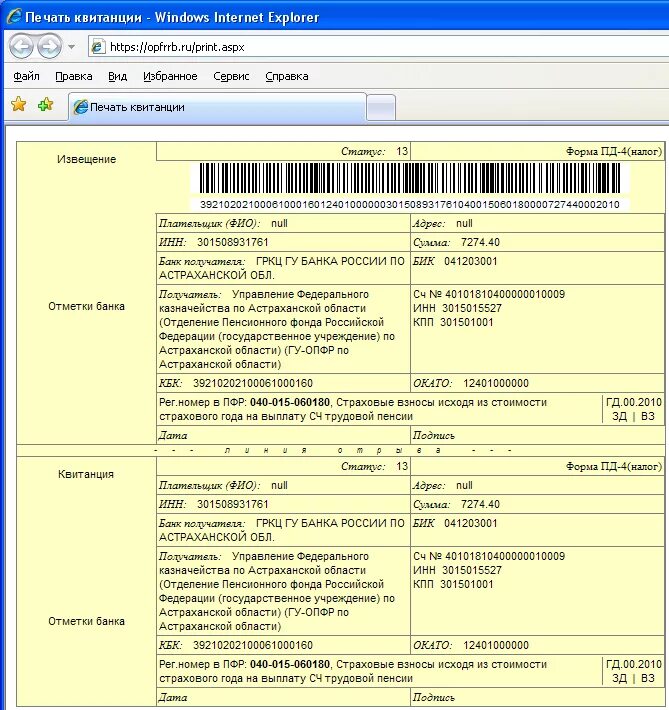
Task: Click the page icon in address bar
Action: click(98, 47)
